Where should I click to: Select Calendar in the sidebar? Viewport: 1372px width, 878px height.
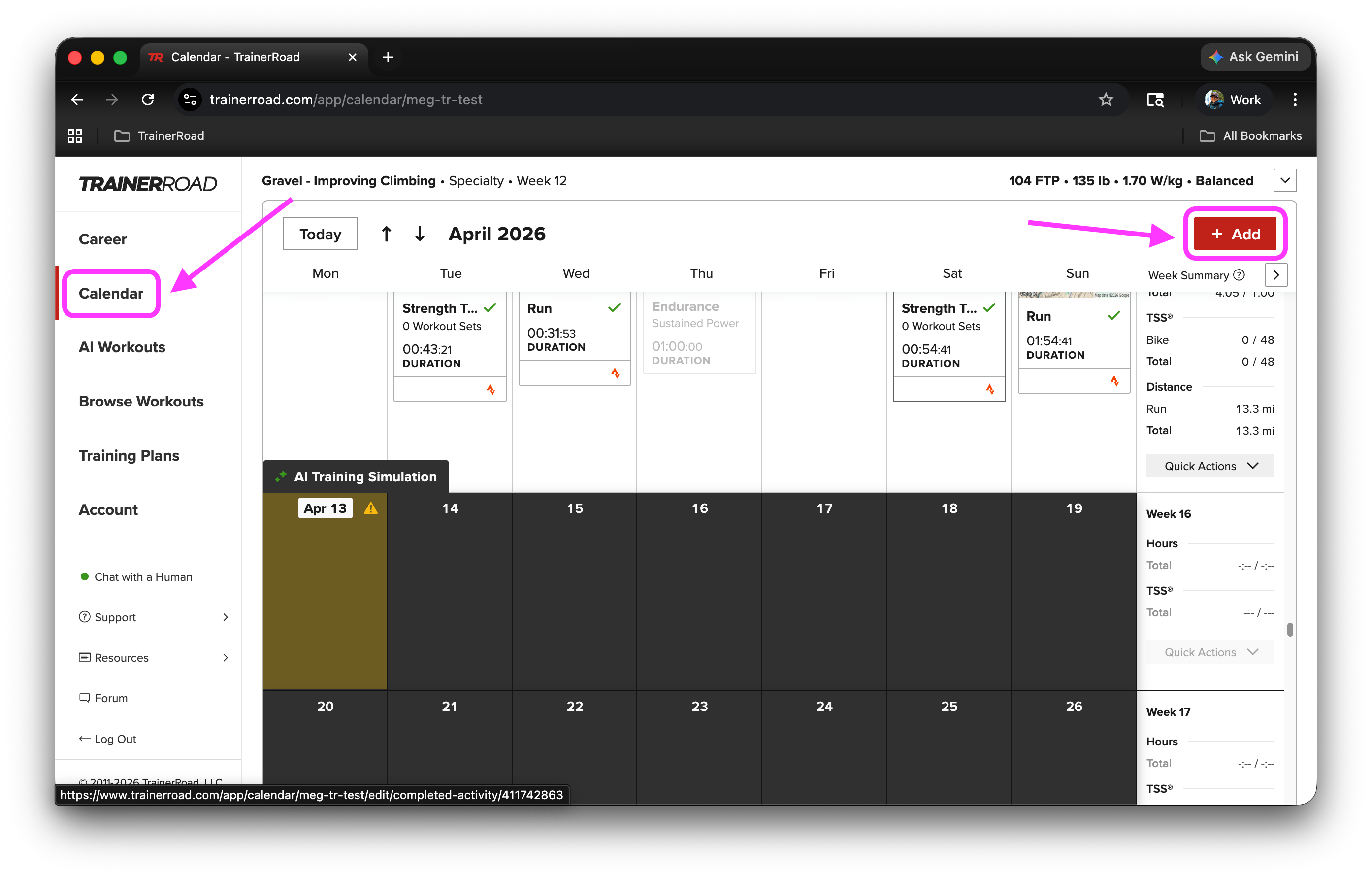[x=111, y=294]
